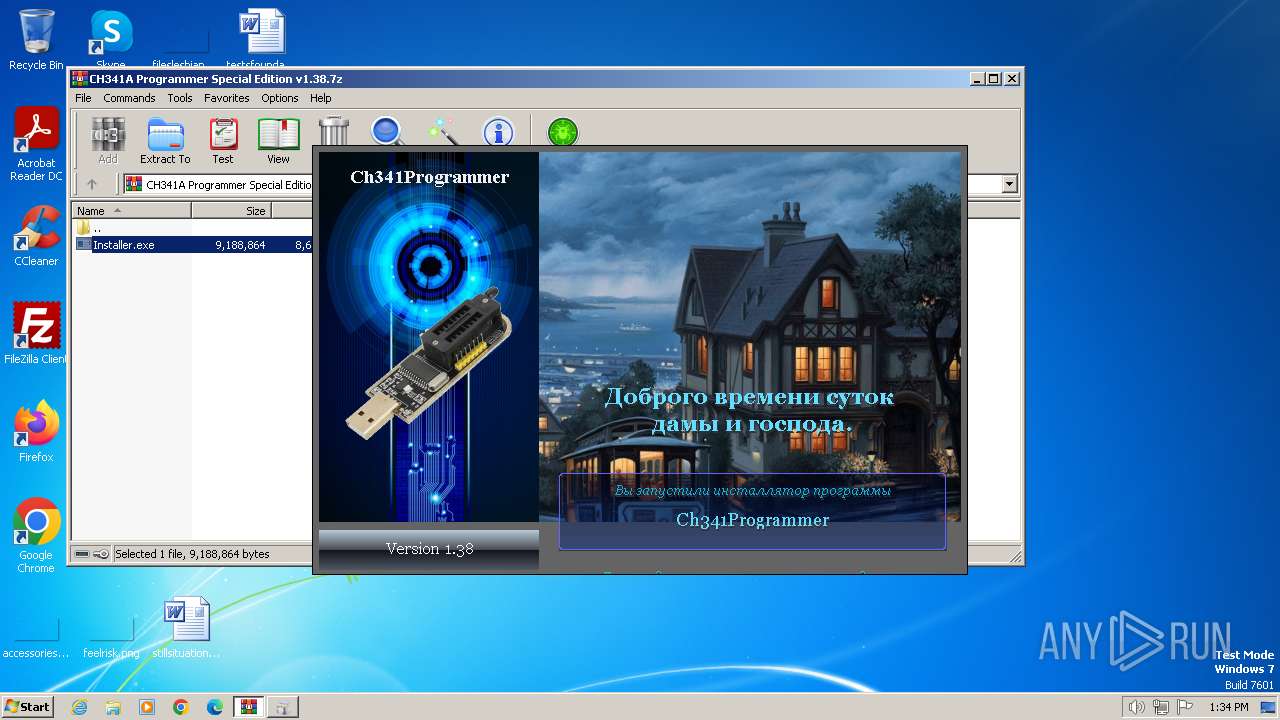Click the Add toolbar icon in WinRAR
The width and height of the screenshot is (1280, 720).
pos(108,140)
